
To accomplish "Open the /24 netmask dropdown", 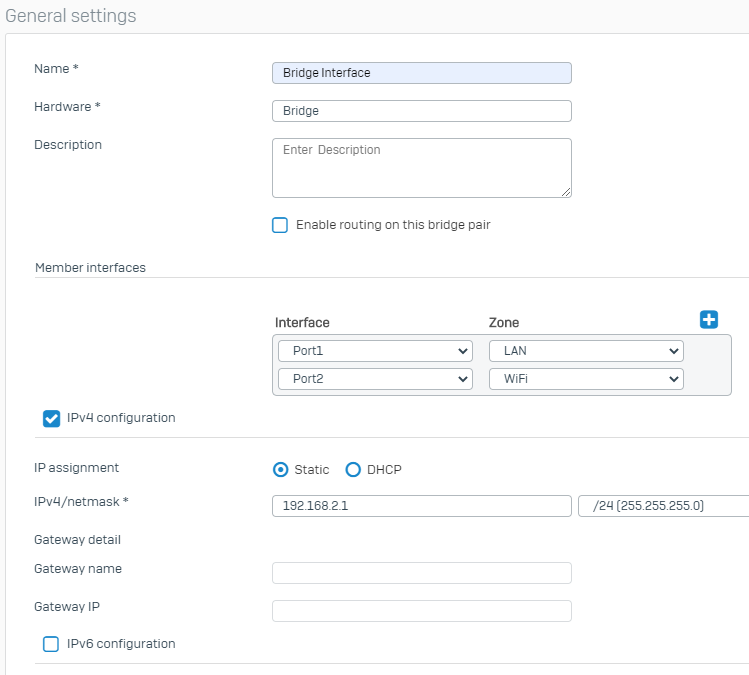I will [663, 506].
